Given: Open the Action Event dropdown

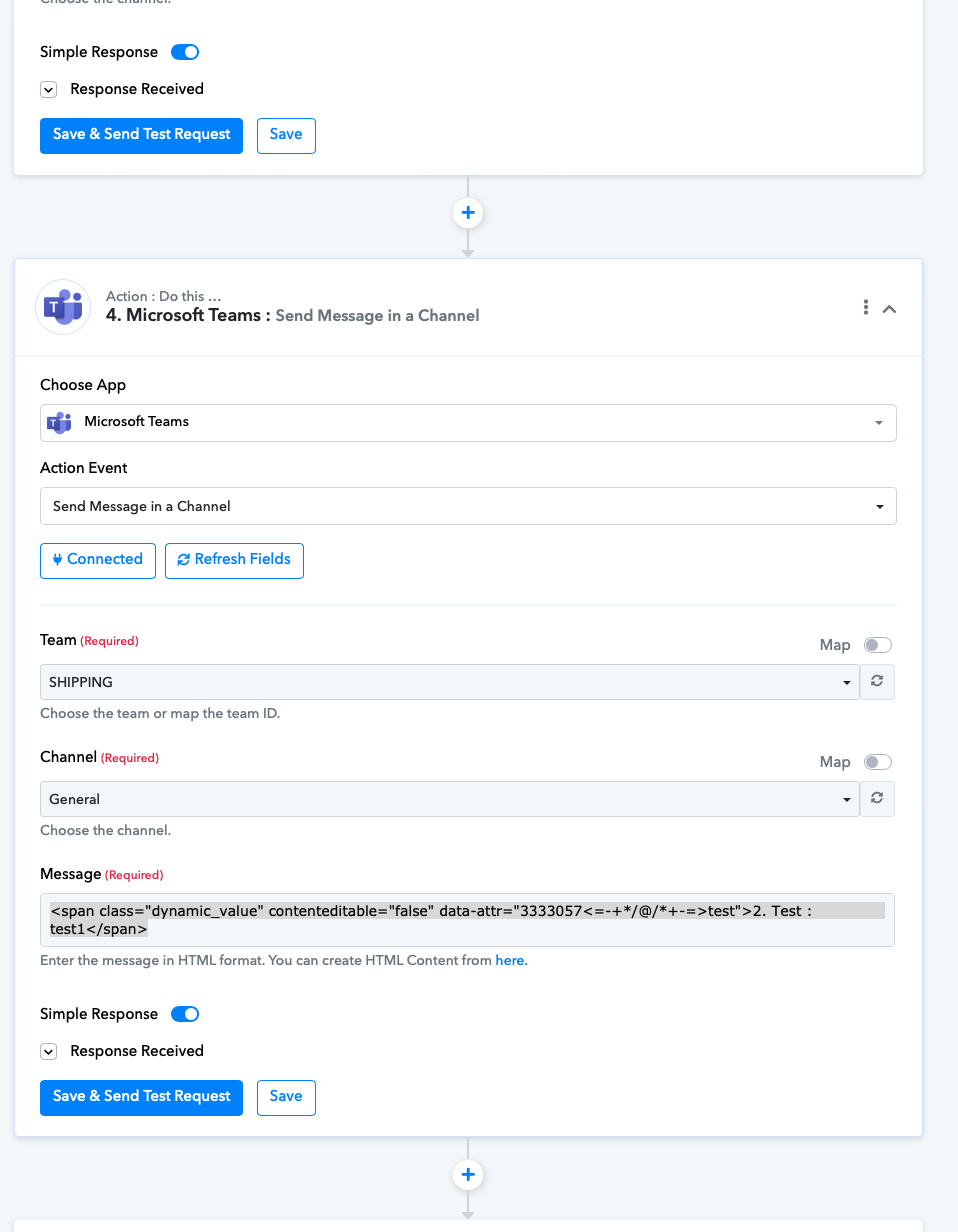Looking at the screenshot, I should pos(468,506).
